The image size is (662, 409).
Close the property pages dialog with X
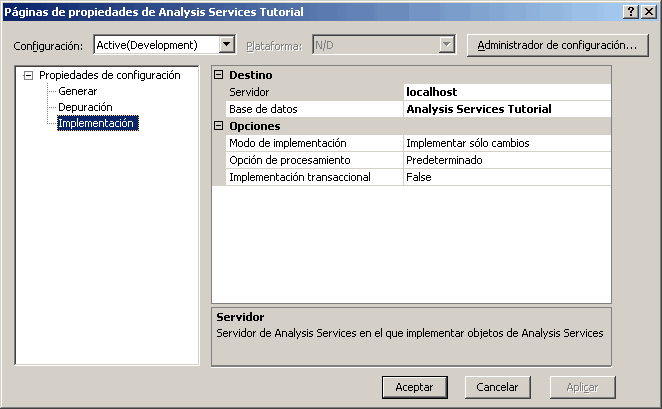pos(649,12)
